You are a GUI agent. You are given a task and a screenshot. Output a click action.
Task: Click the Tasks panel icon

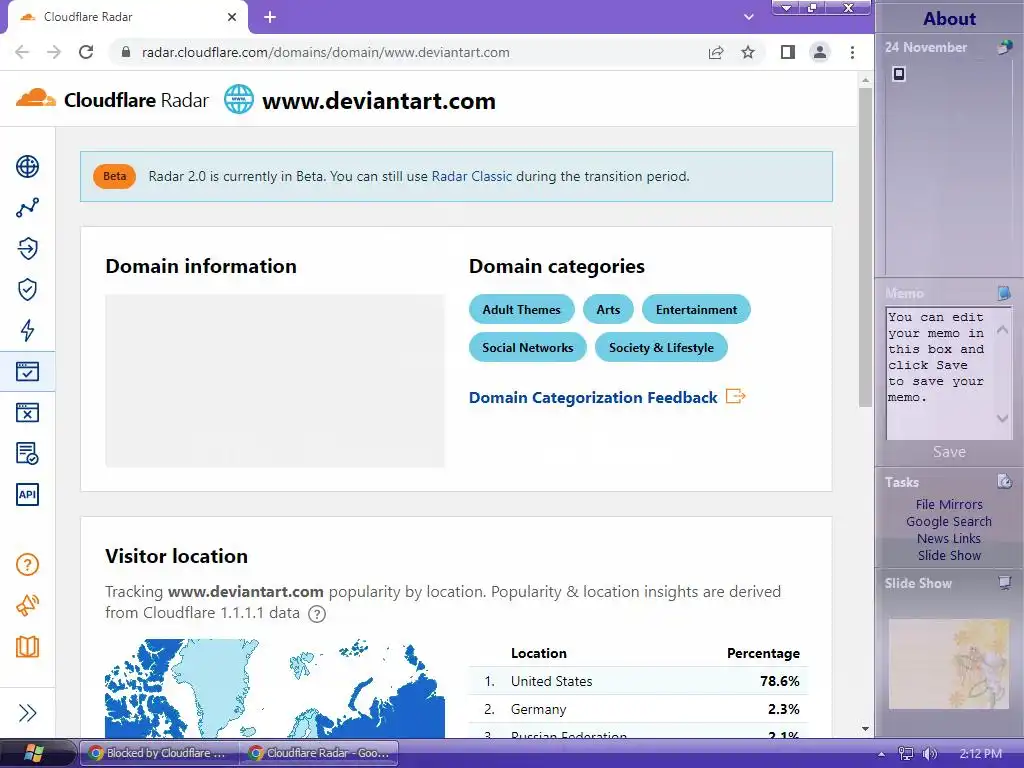pyautogui.click(x=1004, y=481)
